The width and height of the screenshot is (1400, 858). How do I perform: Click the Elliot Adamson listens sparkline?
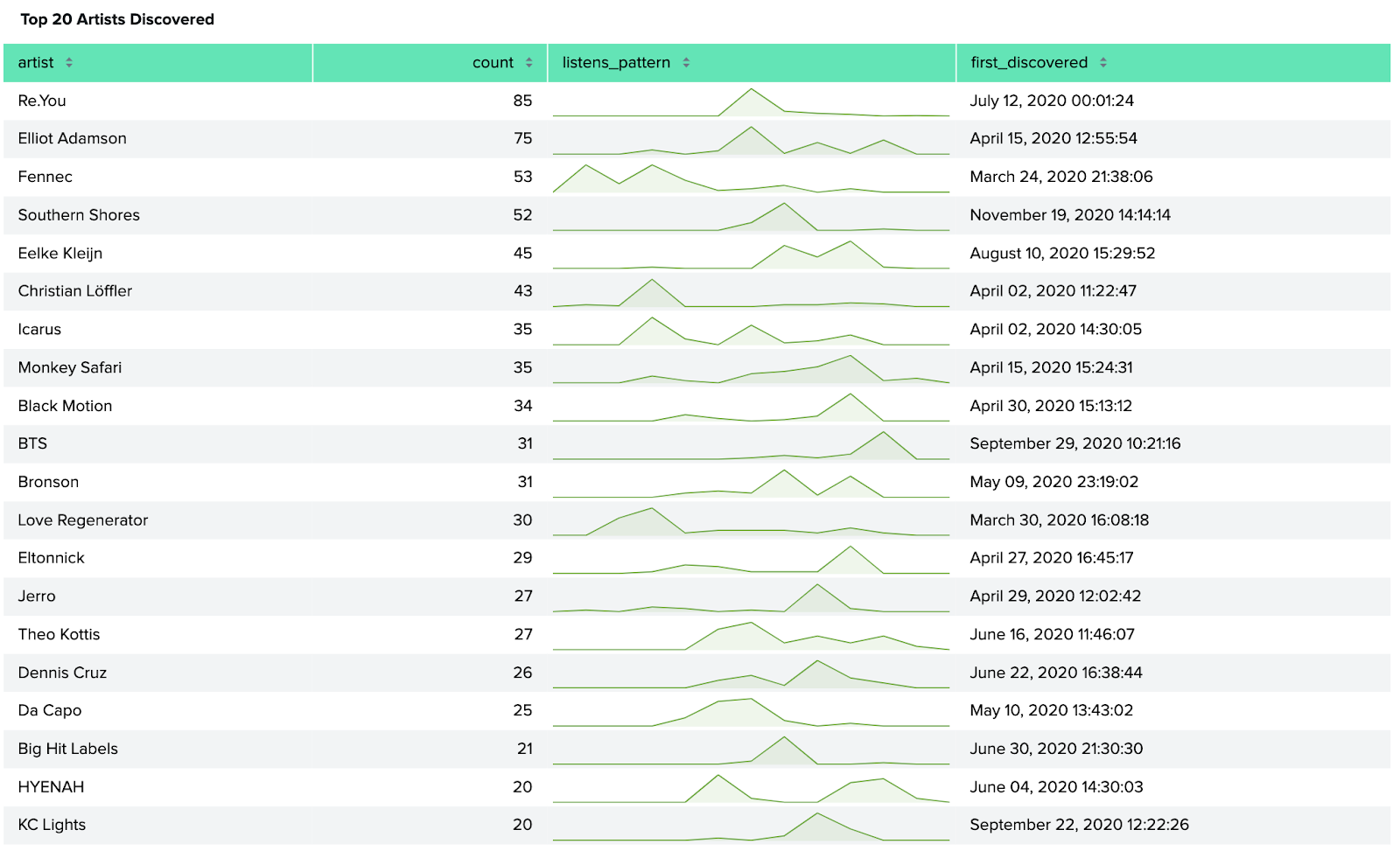click(751, 140)
